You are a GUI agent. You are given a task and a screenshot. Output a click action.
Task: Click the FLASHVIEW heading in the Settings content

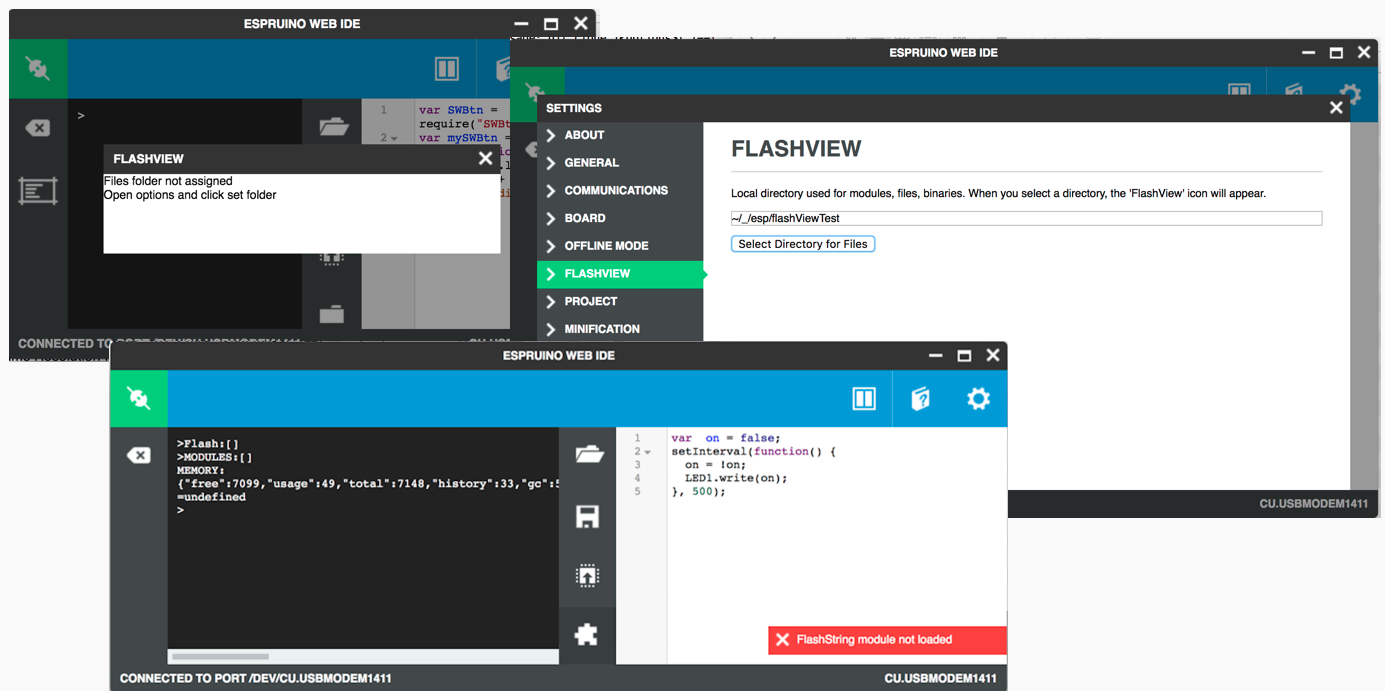[x=796, y=149]
